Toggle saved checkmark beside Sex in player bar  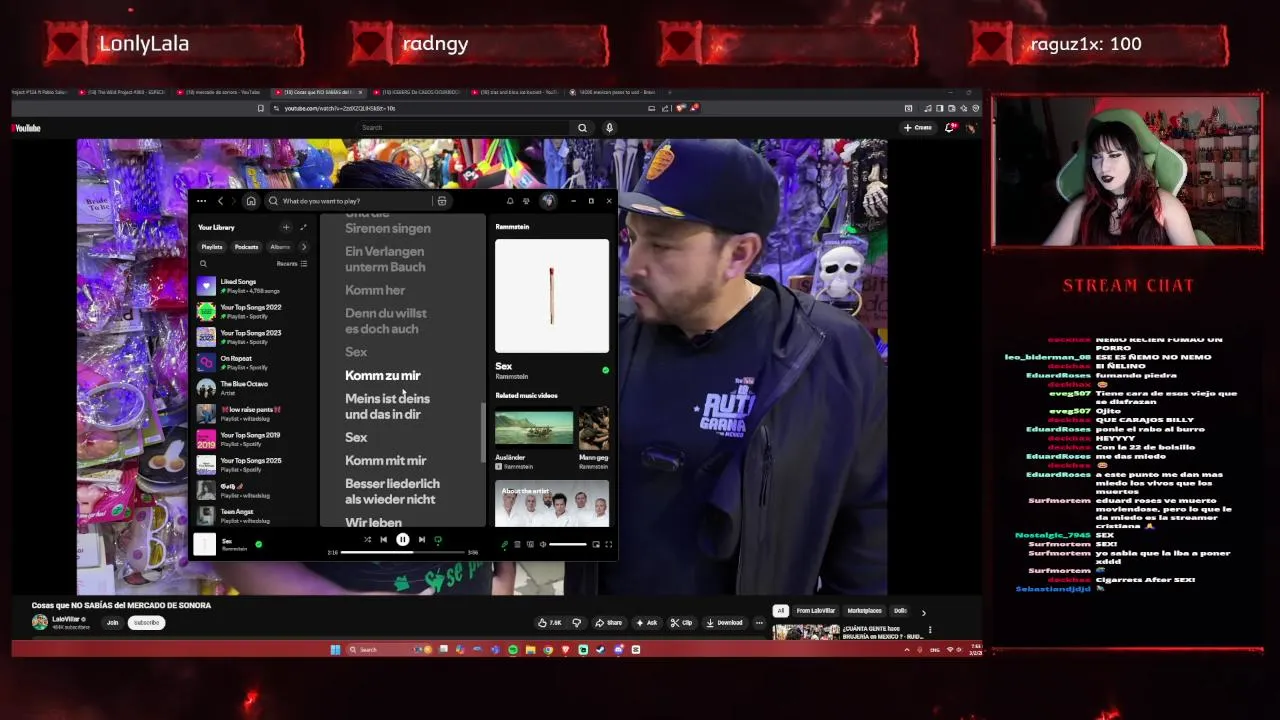[258, 544]
